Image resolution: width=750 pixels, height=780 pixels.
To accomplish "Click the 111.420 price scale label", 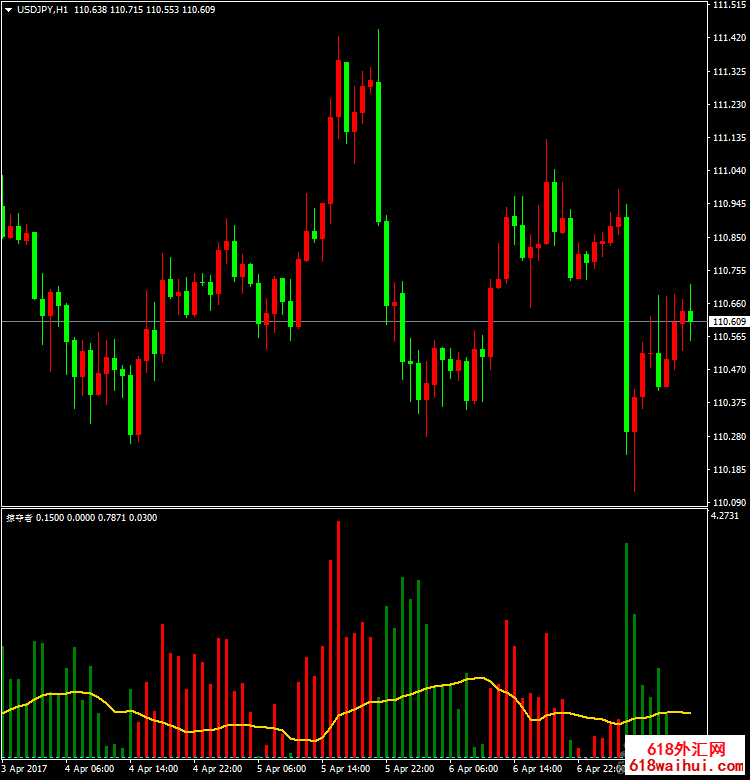I will tap(727, 39).
